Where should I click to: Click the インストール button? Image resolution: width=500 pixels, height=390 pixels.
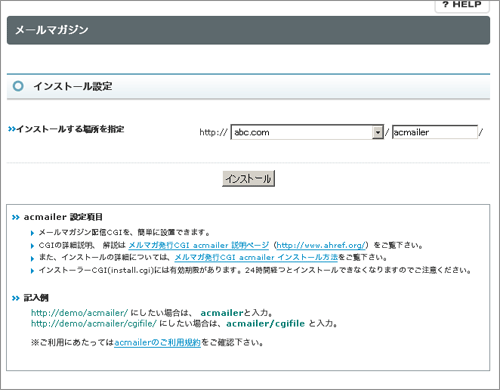coord(248,178)
